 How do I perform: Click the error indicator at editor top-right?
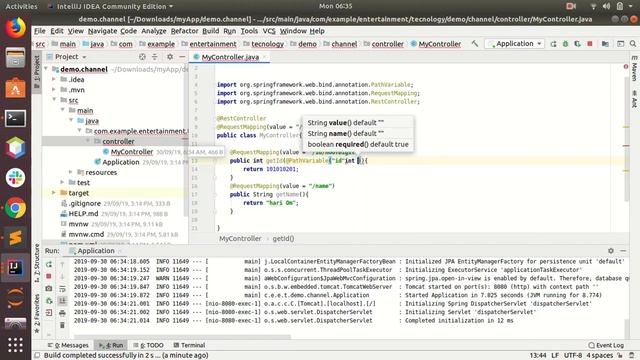pos(626,67)
